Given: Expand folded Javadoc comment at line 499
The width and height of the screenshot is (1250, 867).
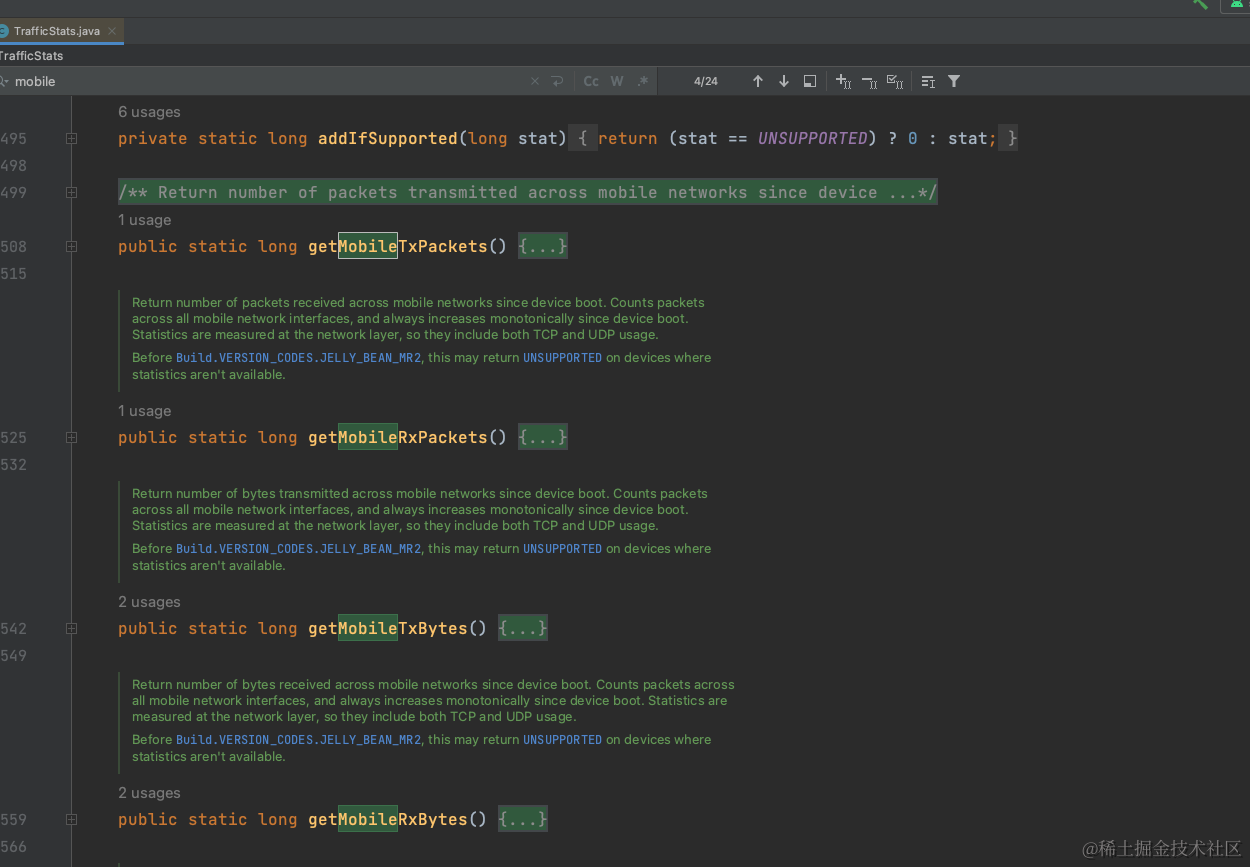Looking at the screenshot, I should (x=71, y=193).
